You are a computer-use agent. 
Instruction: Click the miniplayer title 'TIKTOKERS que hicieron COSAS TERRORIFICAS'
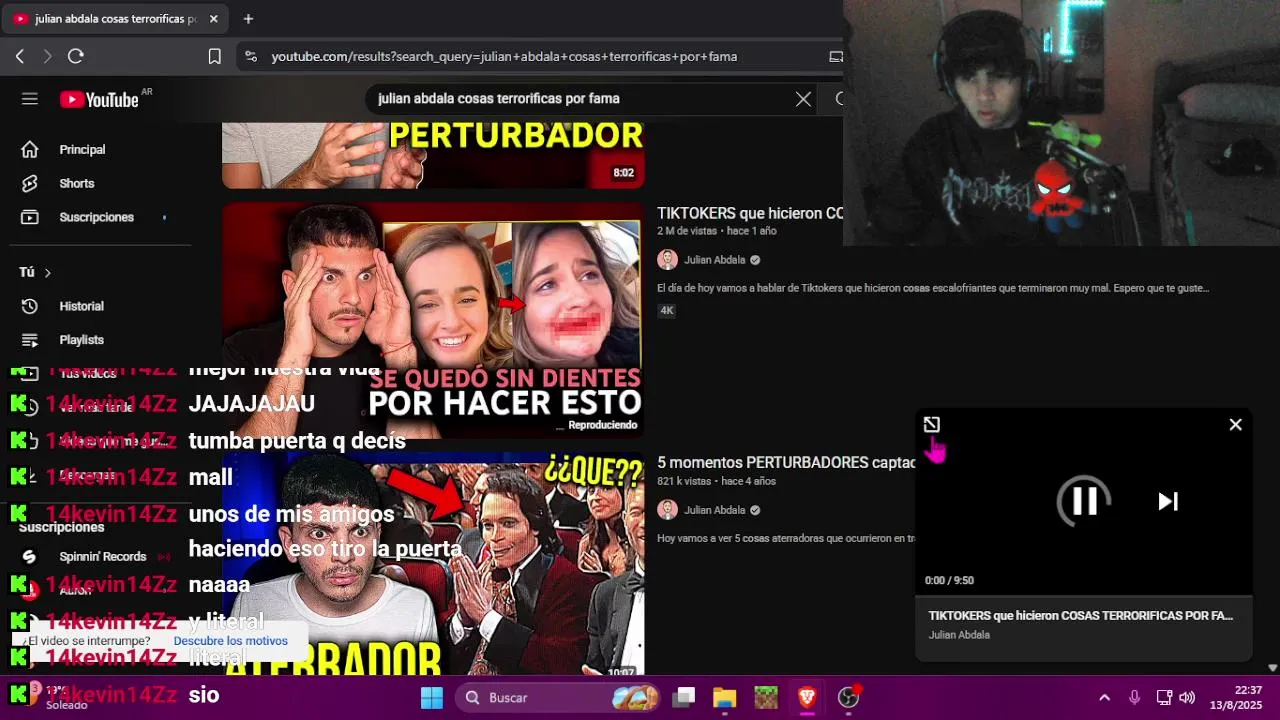coord(1081,616)
